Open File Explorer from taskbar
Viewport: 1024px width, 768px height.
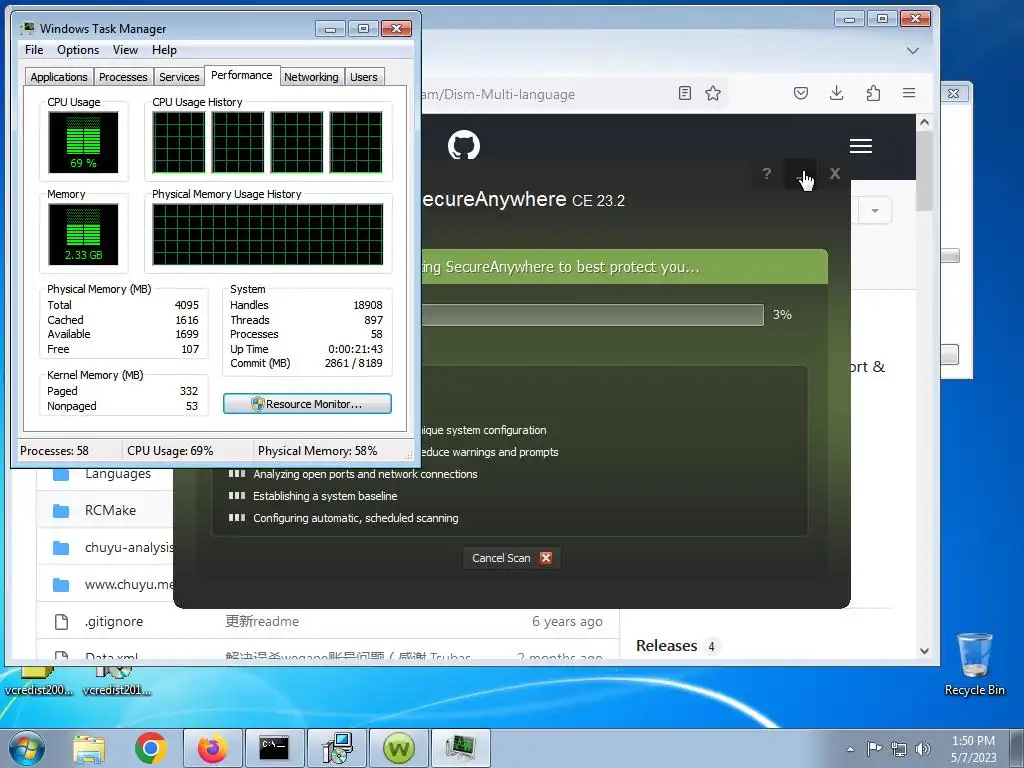tap(89, 748)
